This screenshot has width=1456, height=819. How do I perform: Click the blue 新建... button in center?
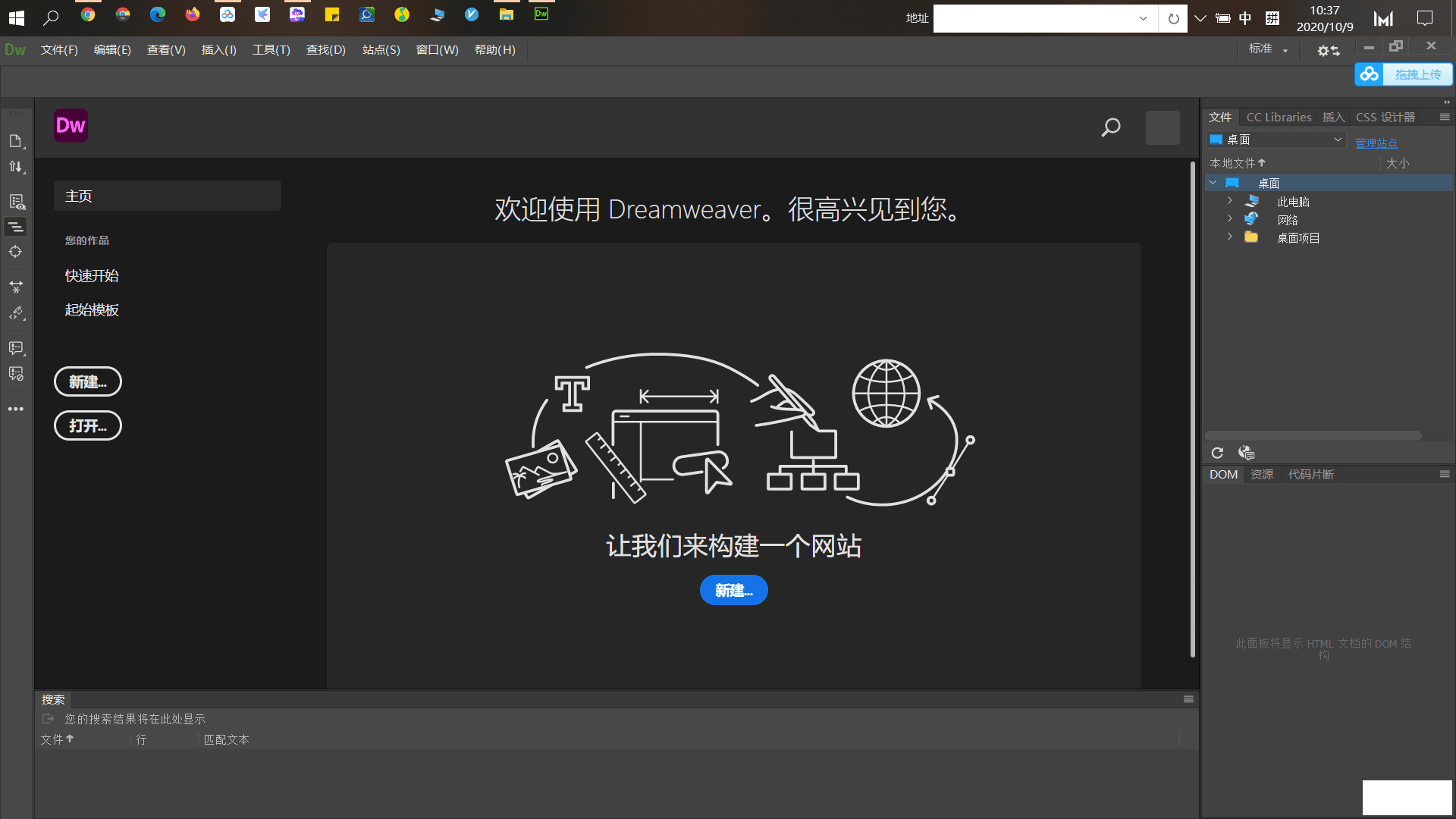pyautogui.click(x=733, y=590)
